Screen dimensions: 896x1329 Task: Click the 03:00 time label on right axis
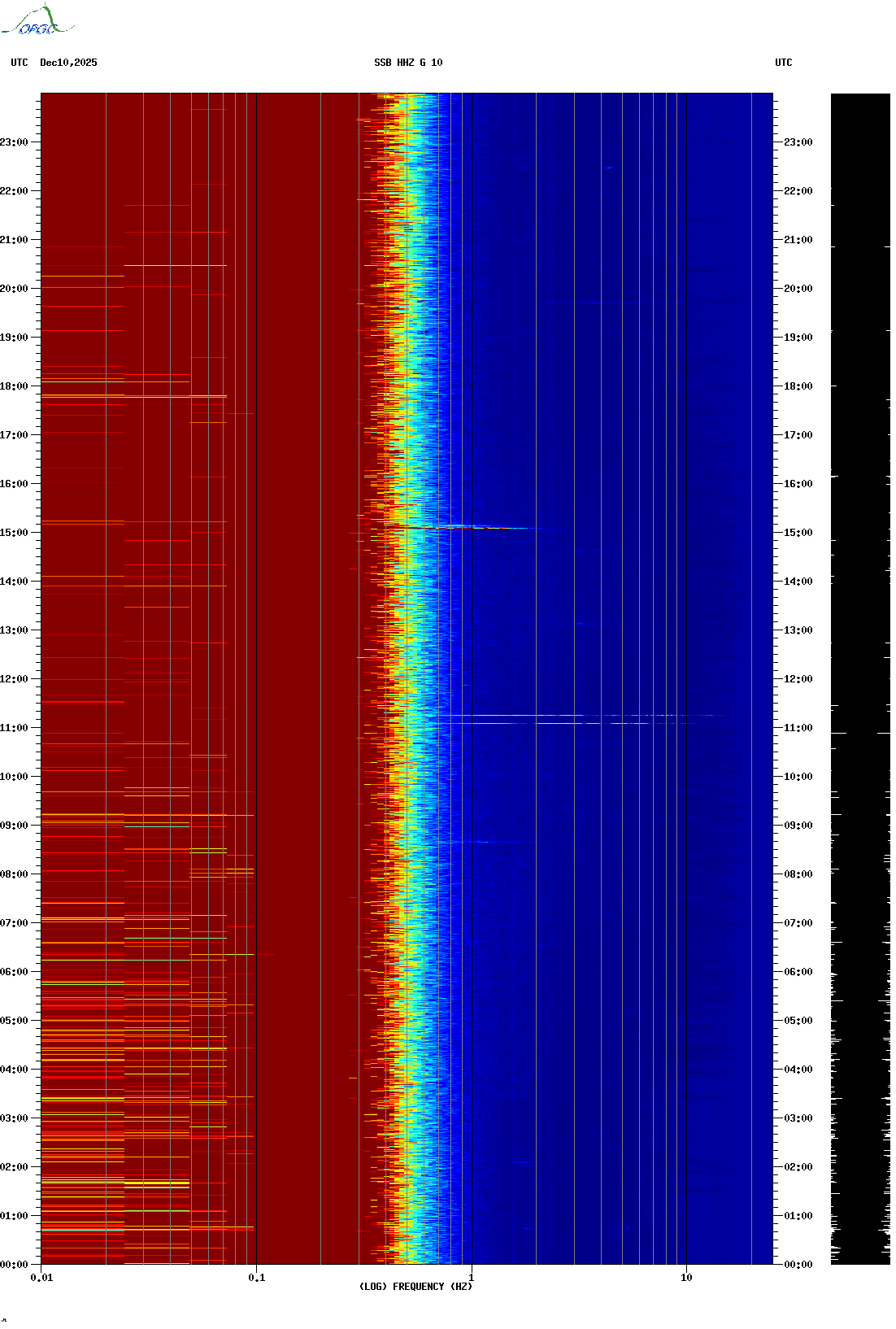tap(798, 1118)
